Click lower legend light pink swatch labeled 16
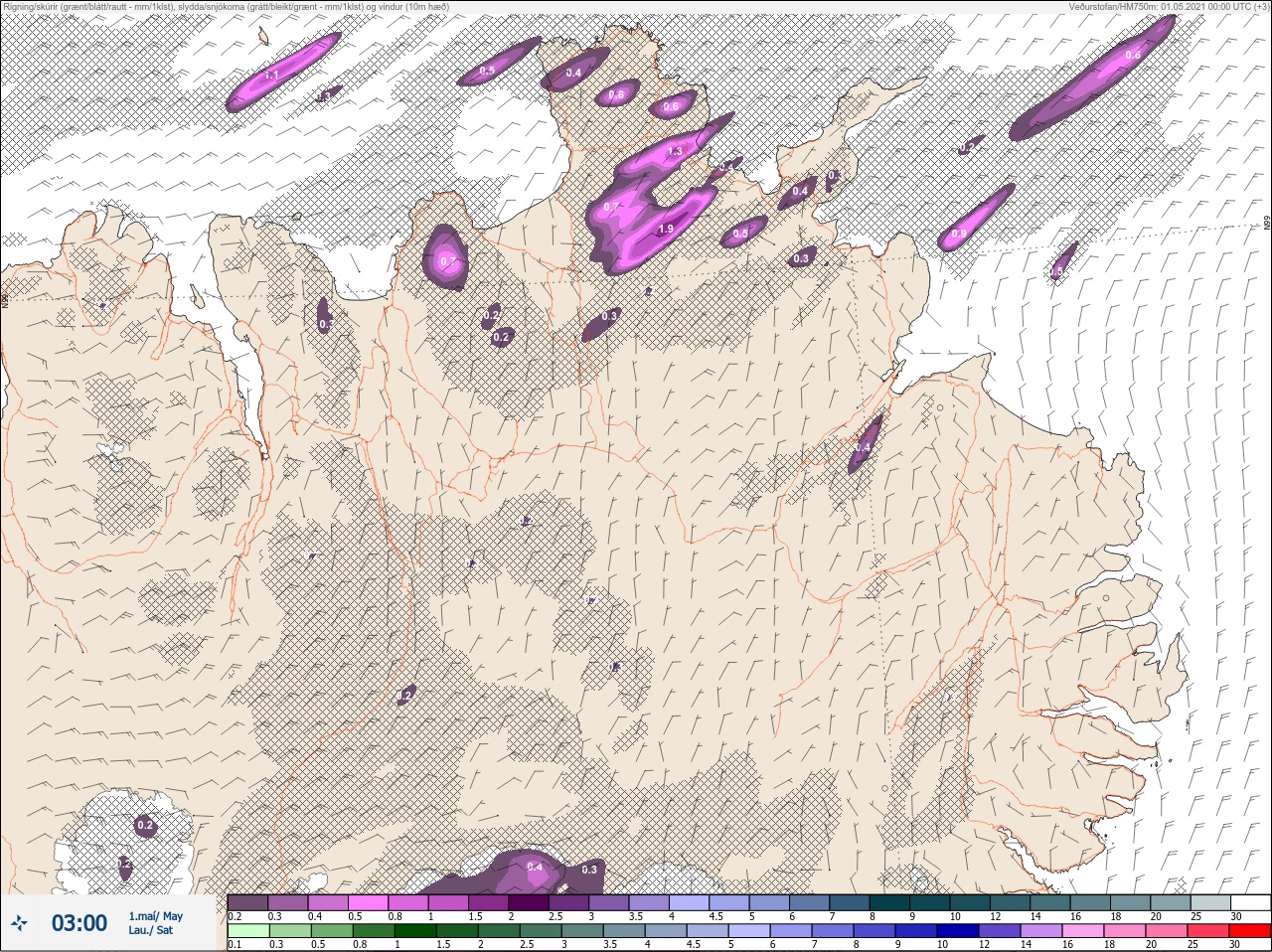 pyautogui.click(x=1083, y=931)
